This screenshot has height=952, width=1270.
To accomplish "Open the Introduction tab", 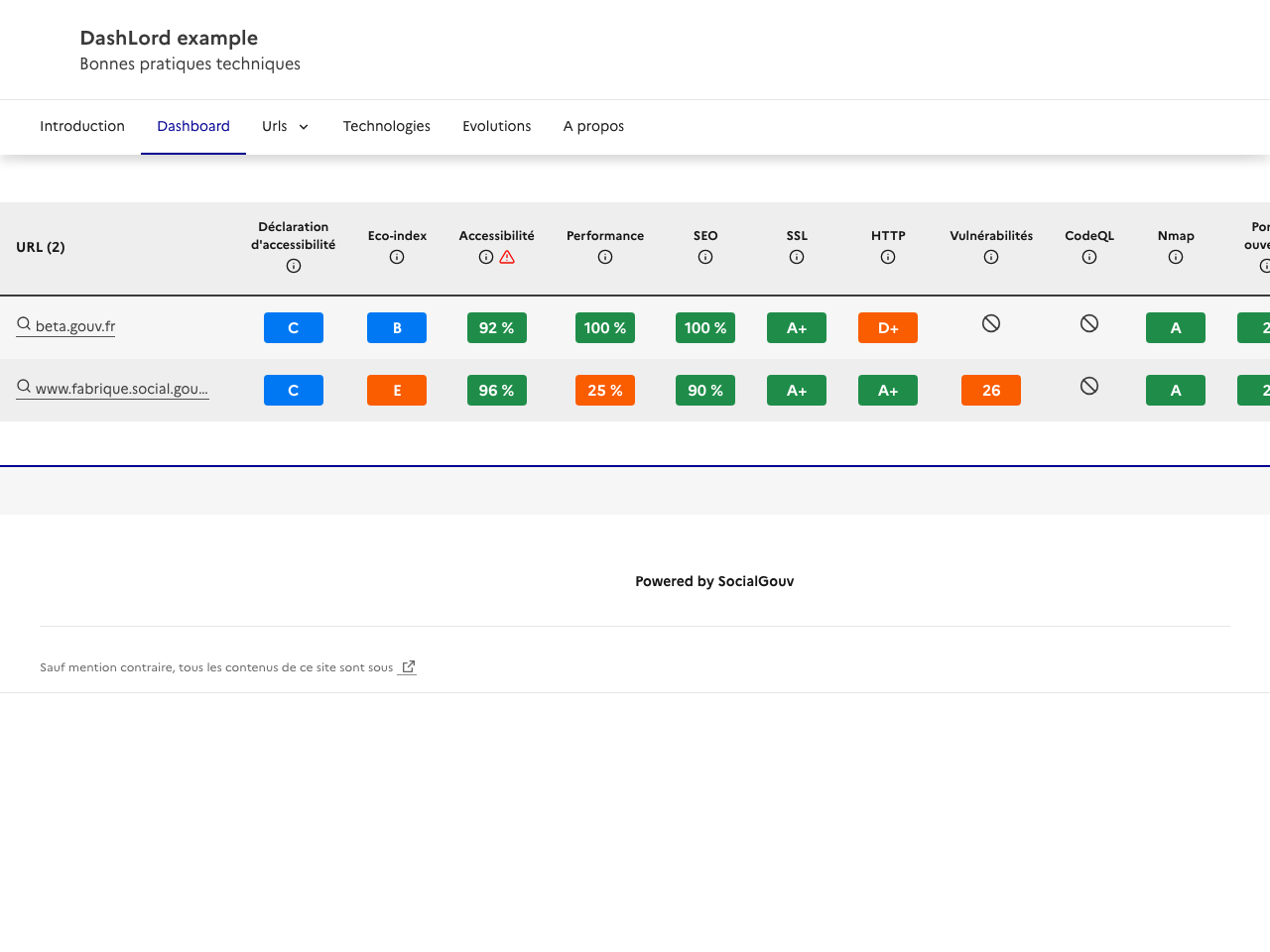I will [82, 127].
